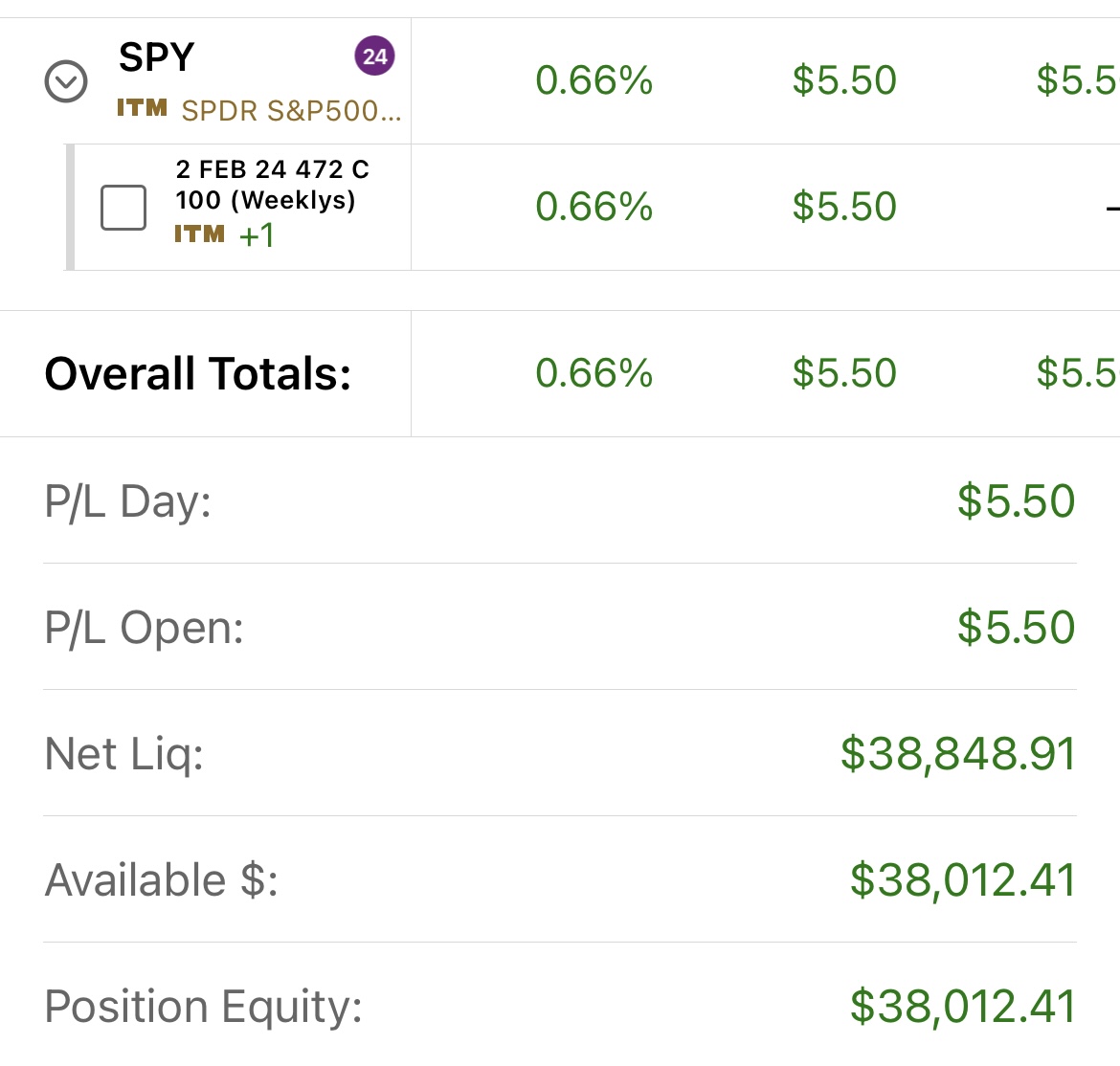Image resolution: width=1120 pixels, height=1066 pixels.
Task: Select the 2 FEB 24 472 C option leg
Action: 272,185
